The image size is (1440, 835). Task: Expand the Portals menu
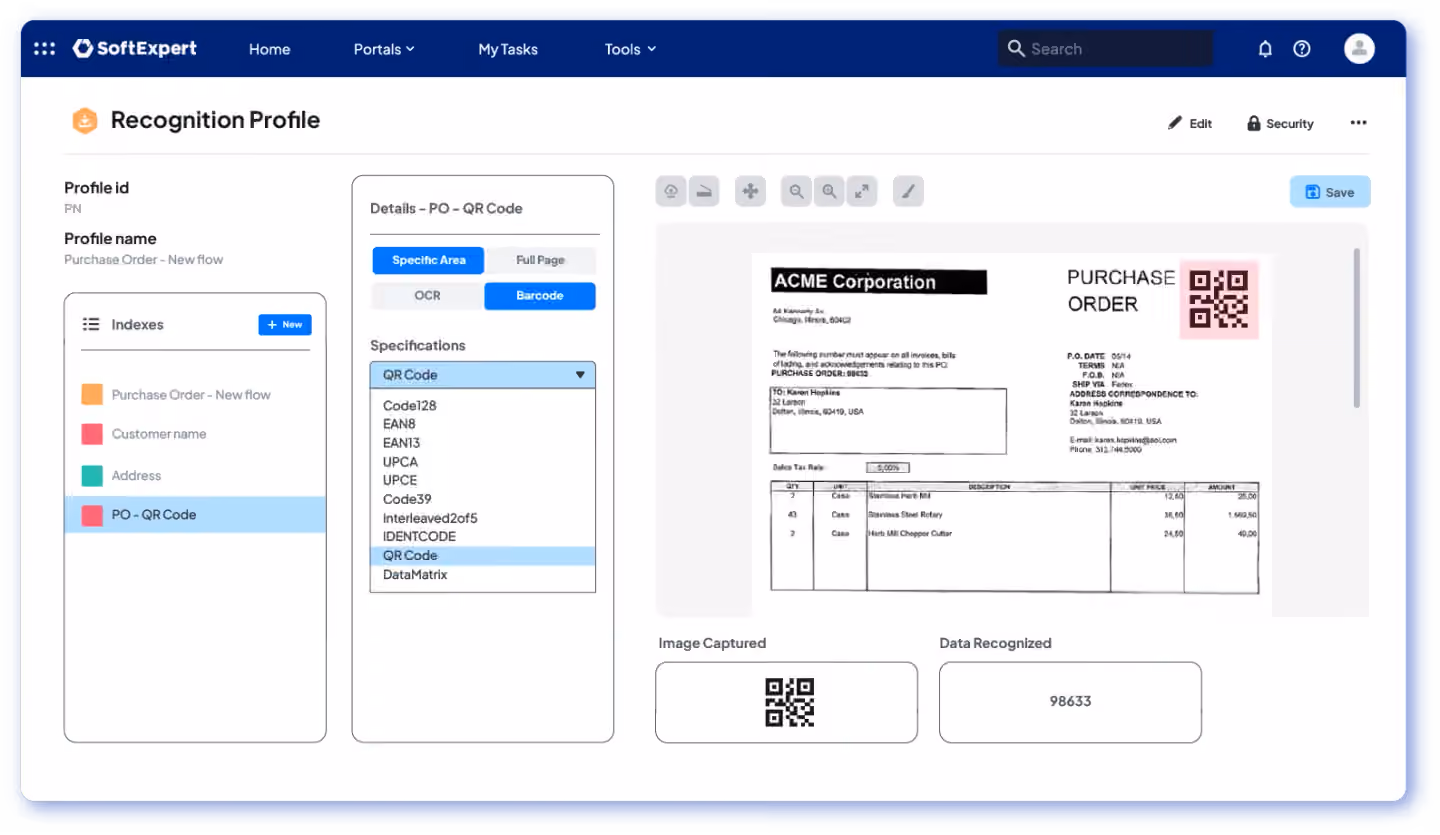384,49
